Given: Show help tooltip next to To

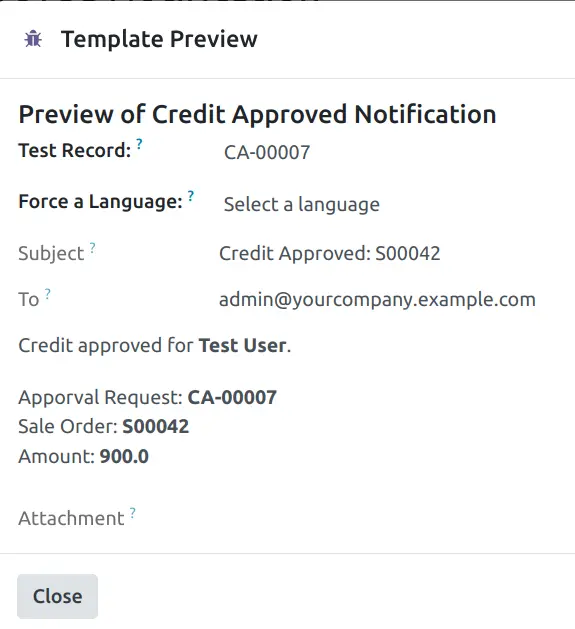Looking at the screenshot, I should (x=47, y=294).
